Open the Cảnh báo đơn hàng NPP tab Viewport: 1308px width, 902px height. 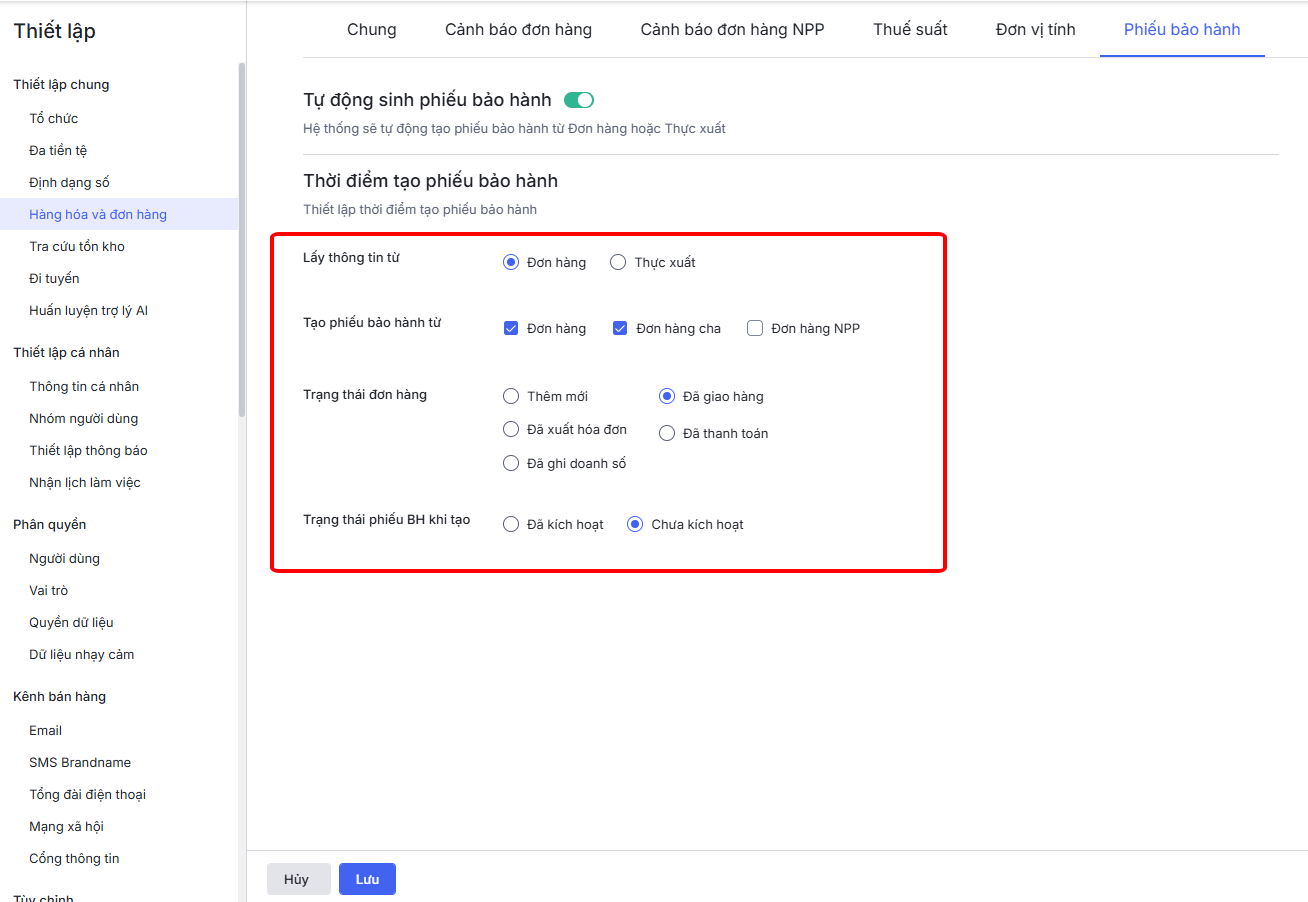(732, 29)
